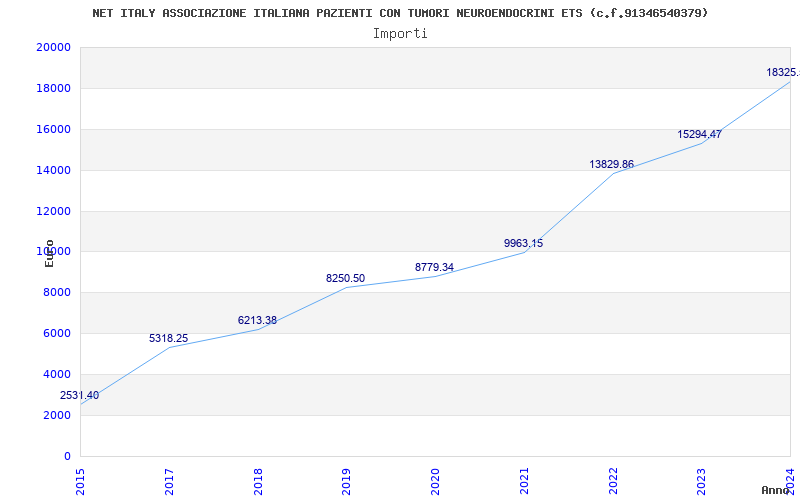
Task: Click the 2021 x-axis year label
Action: [x=524, y=481]
